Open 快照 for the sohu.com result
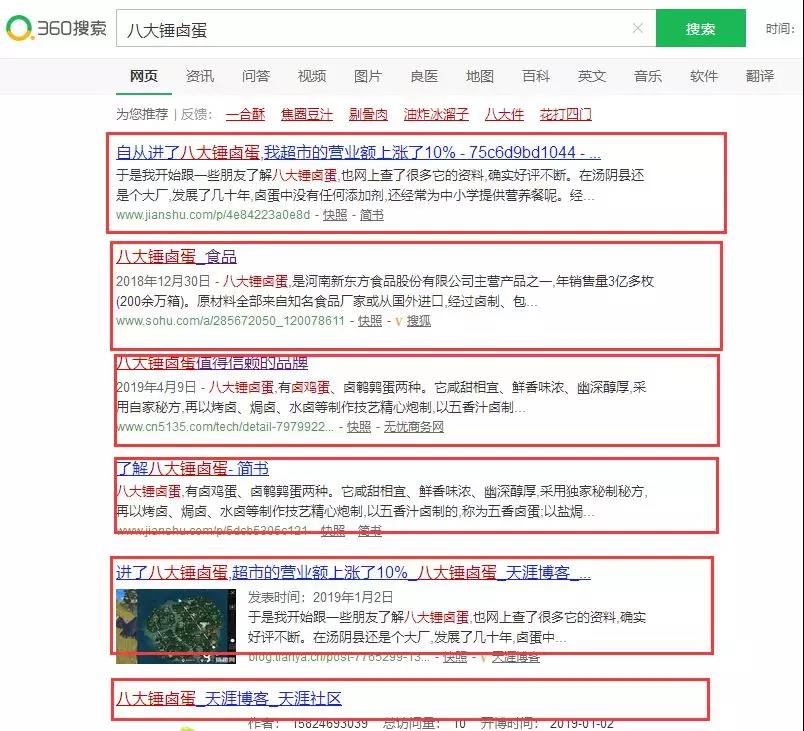This screenshot has width=804, height=731. pyautogui.click(x=370, y=321)
